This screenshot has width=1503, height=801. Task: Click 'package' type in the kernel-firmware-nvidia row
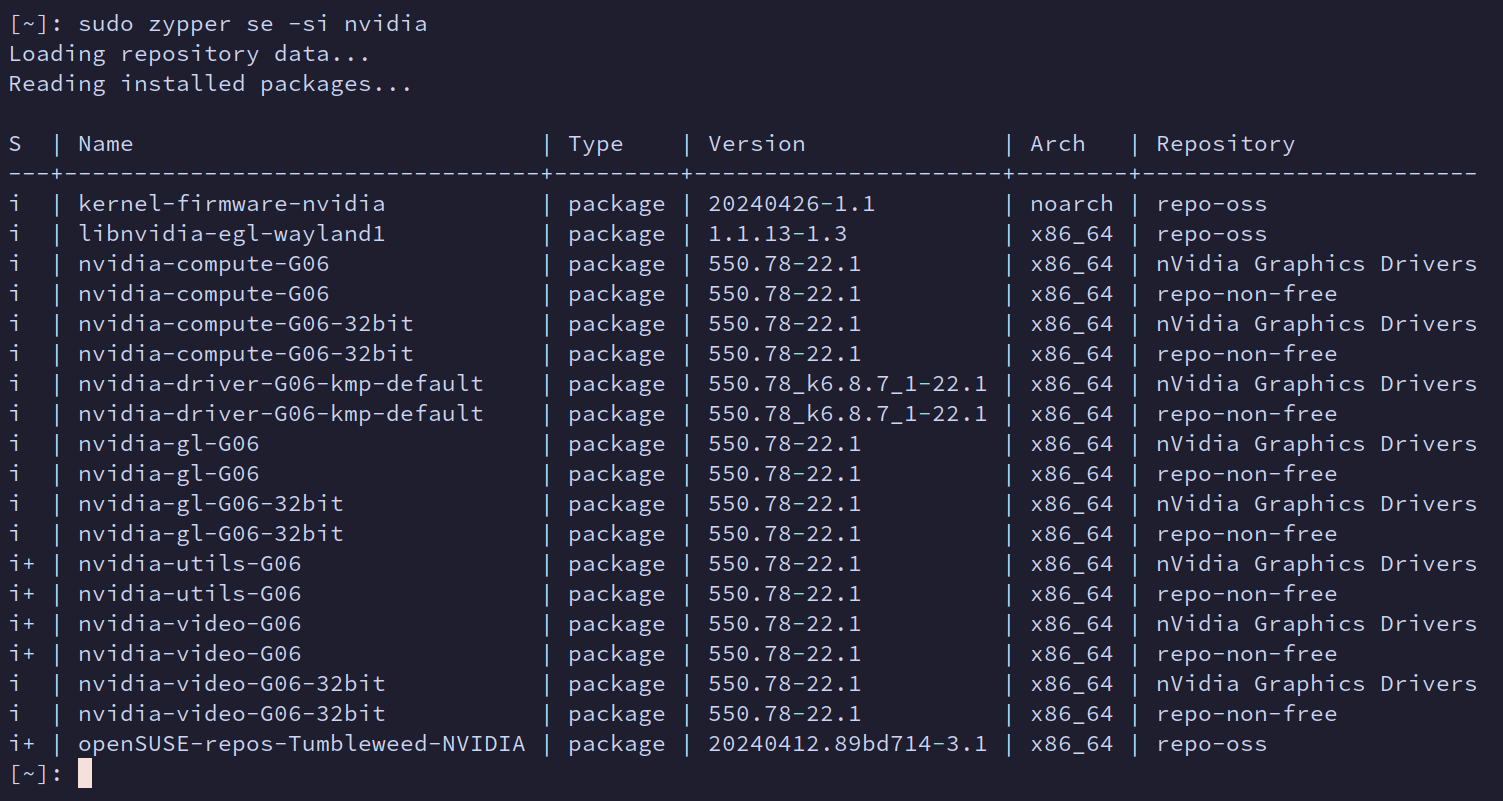(616, 204)
